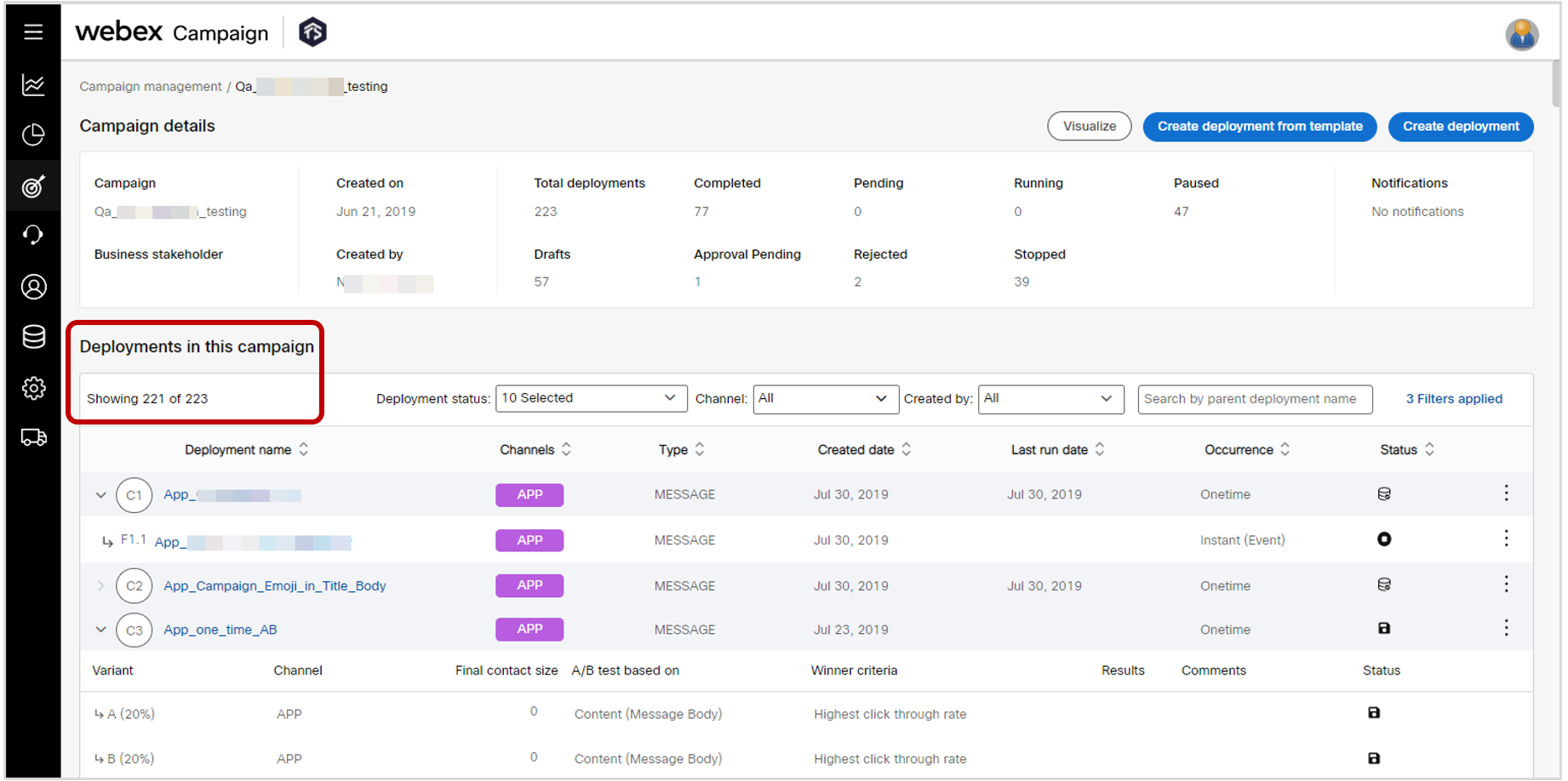Viewport: 1568px width, 781px height.
Task: Click status icon in Instant (Event) row
Action: (1384, 539)
